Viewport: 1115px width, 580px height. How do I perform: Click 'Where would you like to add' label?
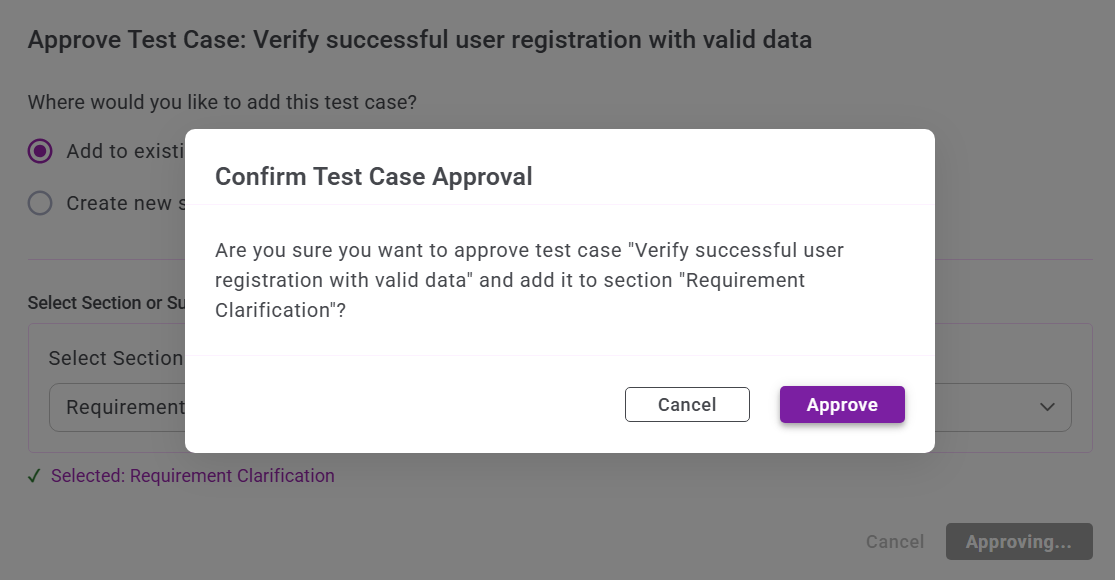pos(221,102)
